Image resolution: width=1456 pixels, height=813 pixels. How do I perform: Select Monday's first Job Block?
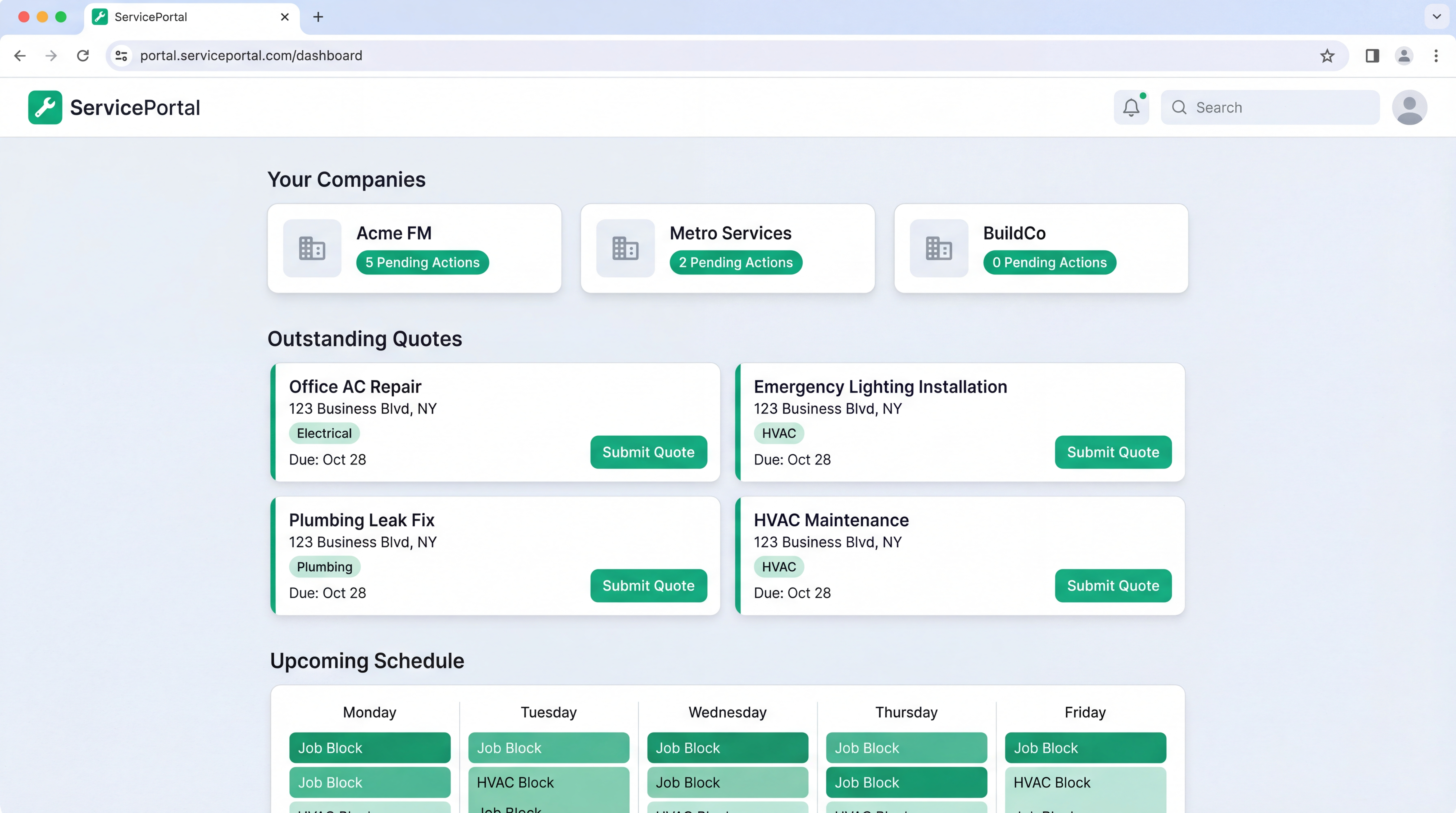click(370, 747)
